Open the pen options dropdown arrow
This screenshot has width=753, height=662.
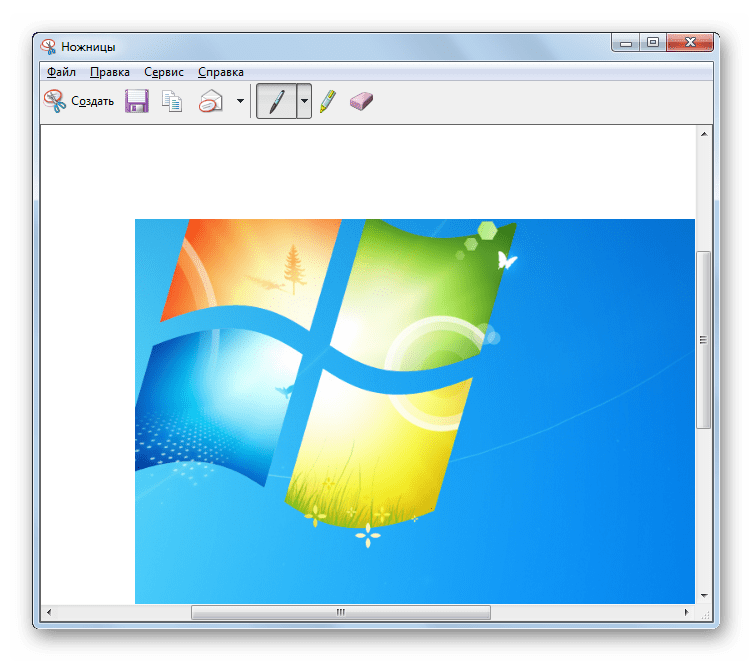coord(304,101)
